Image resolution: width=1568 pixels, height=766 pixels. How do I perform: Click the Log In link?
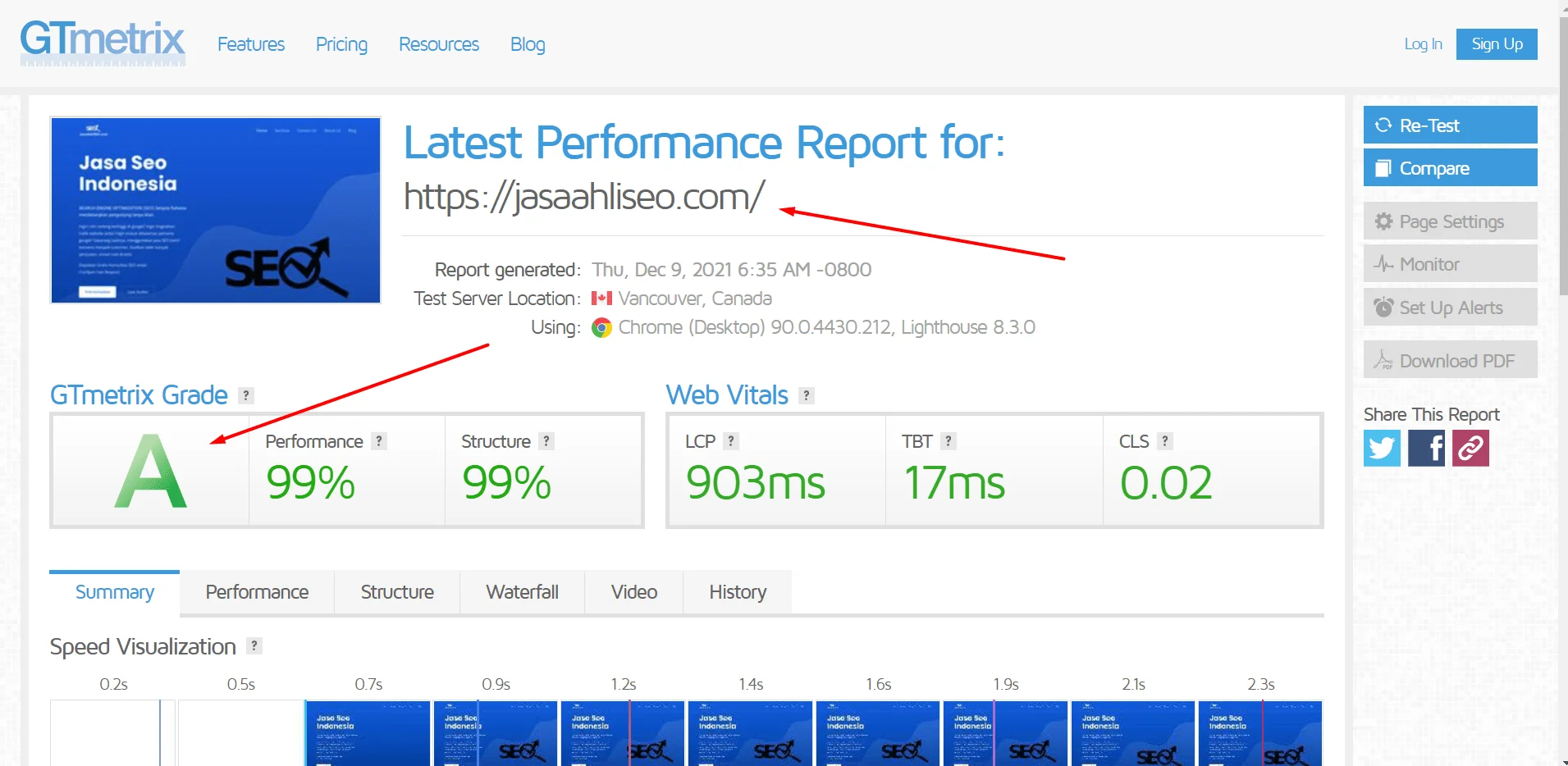[x=1423, y=44]
